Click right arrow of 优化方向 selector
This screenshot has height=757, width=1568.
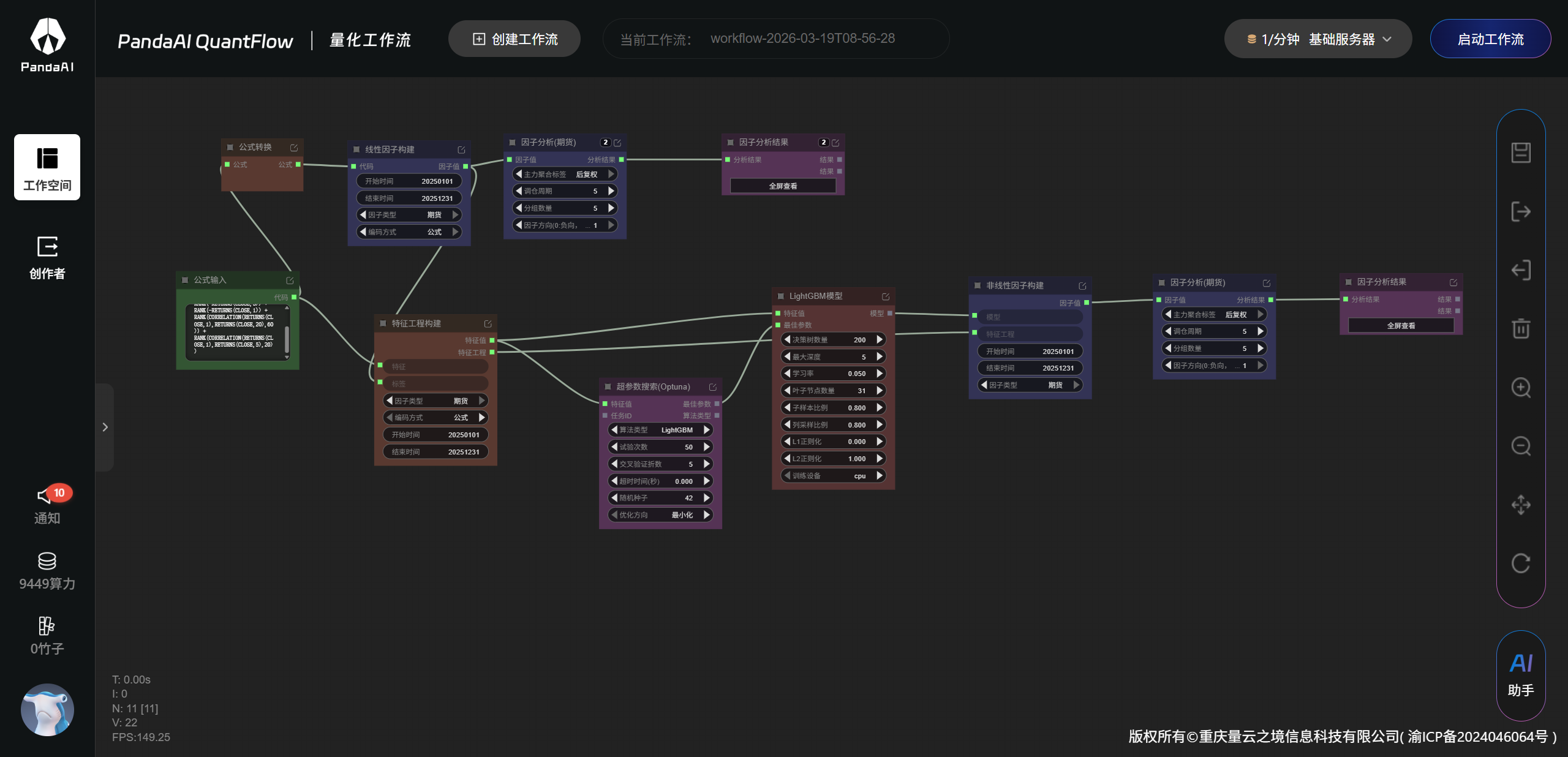click(706, 515)
